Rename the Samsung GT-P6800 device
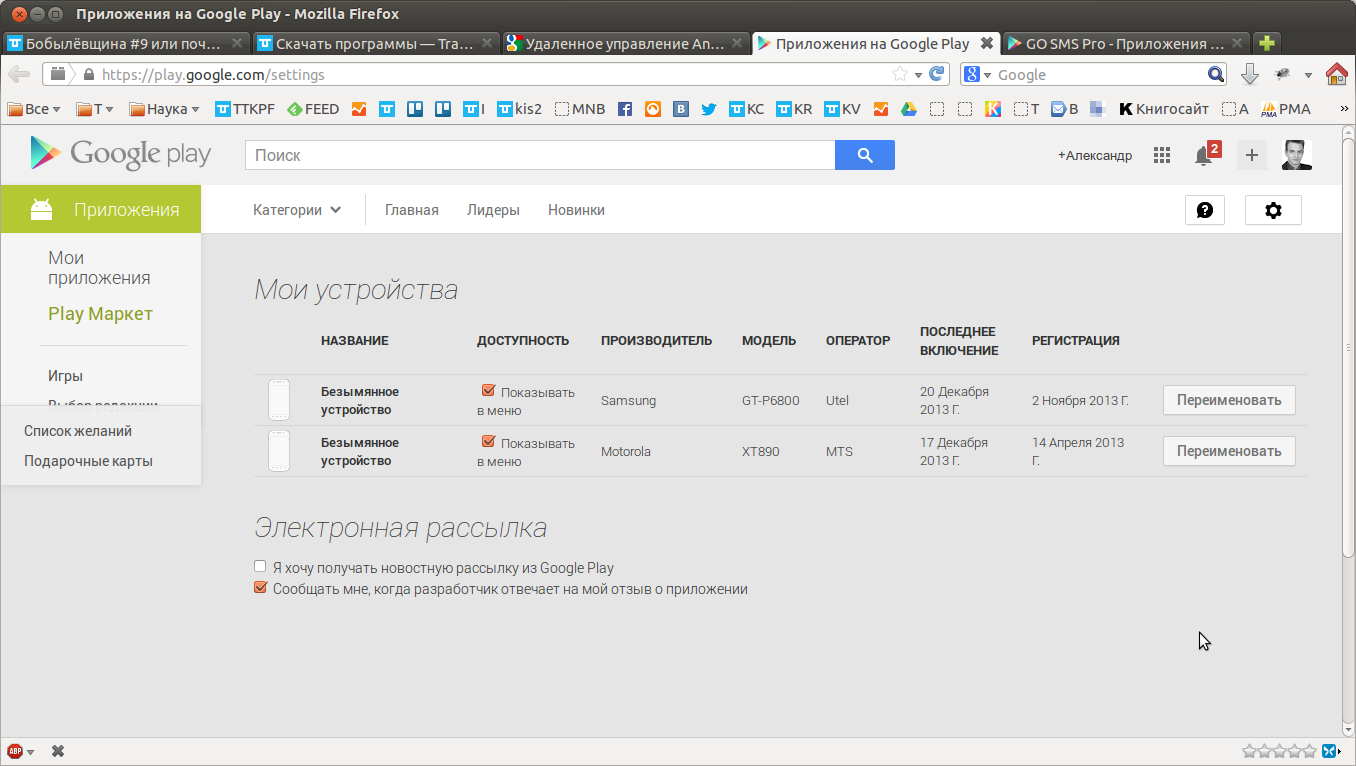Viewport: 1356px width, 766px height. tap(1229, 400)
